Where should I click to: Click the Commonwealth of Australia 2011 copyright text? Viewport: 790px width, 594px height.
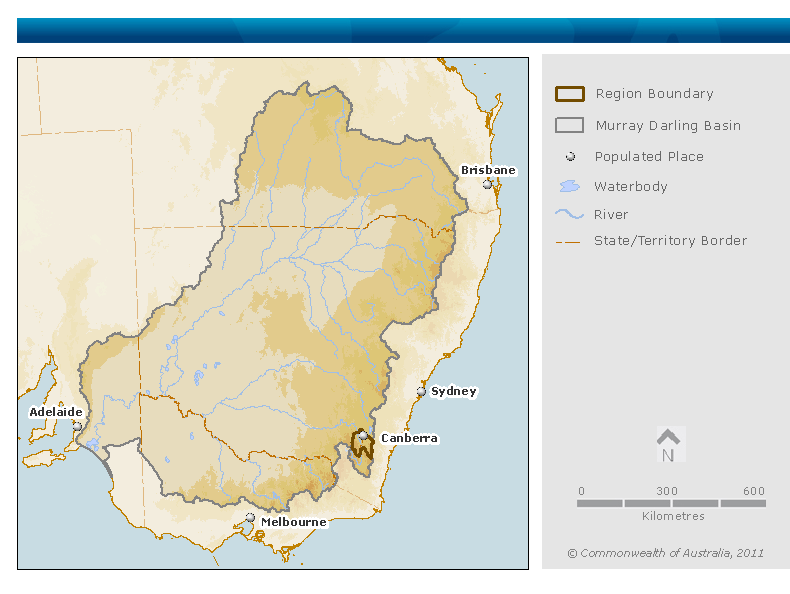click(666, 553)
